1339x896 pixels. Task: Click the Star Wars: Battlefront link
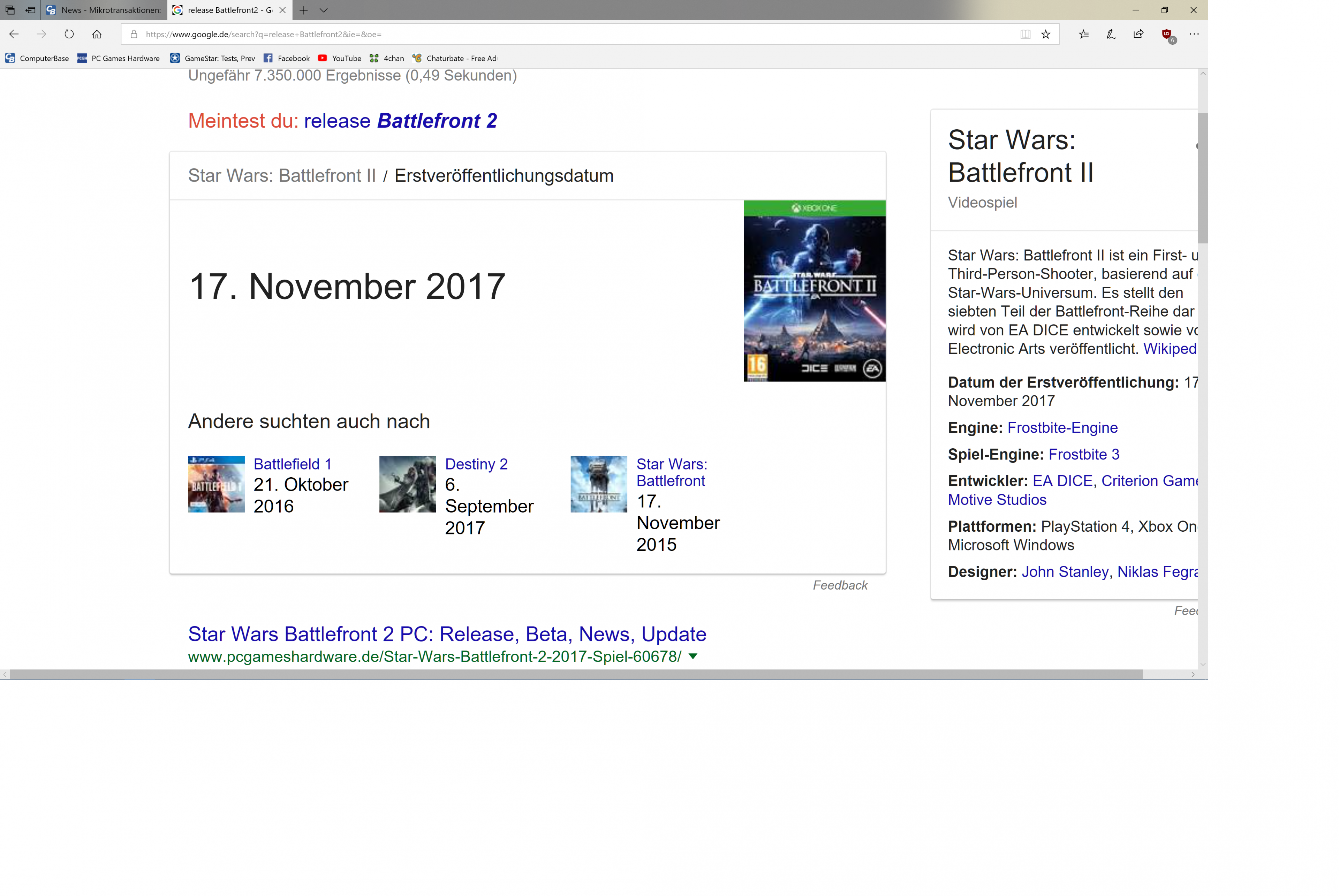pos(672,472)
